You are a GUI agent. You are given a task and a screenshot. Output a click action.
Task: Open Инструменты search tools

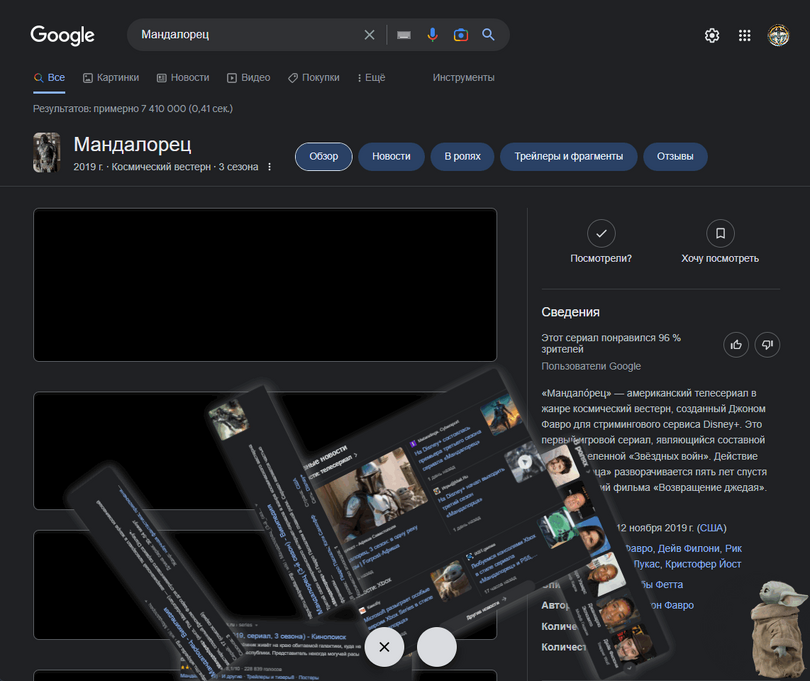(x=463, y=78)
